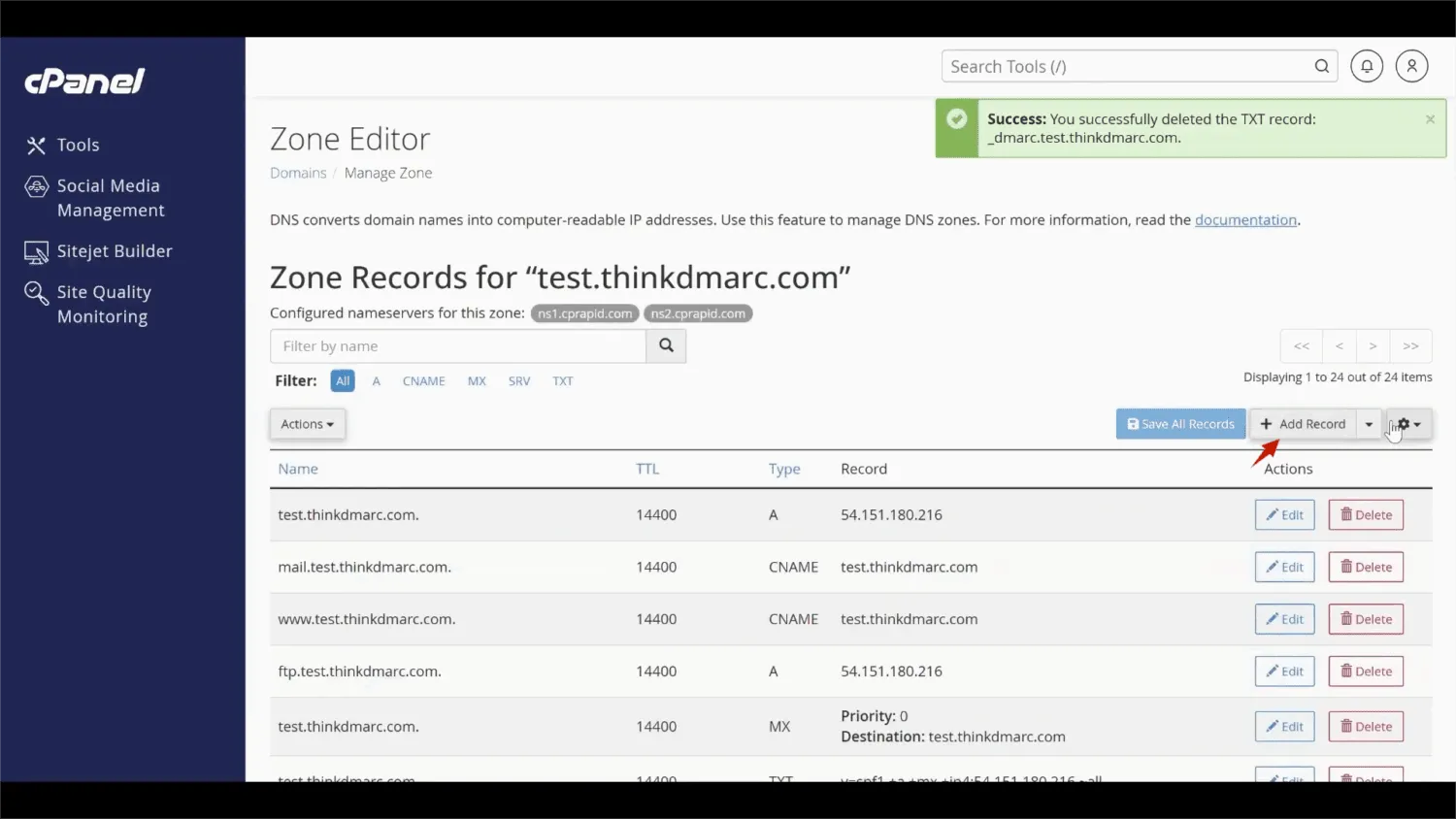Edit the www.test.thinkdmarc.com. record

pyautogui.click(x=1284, y=619)
